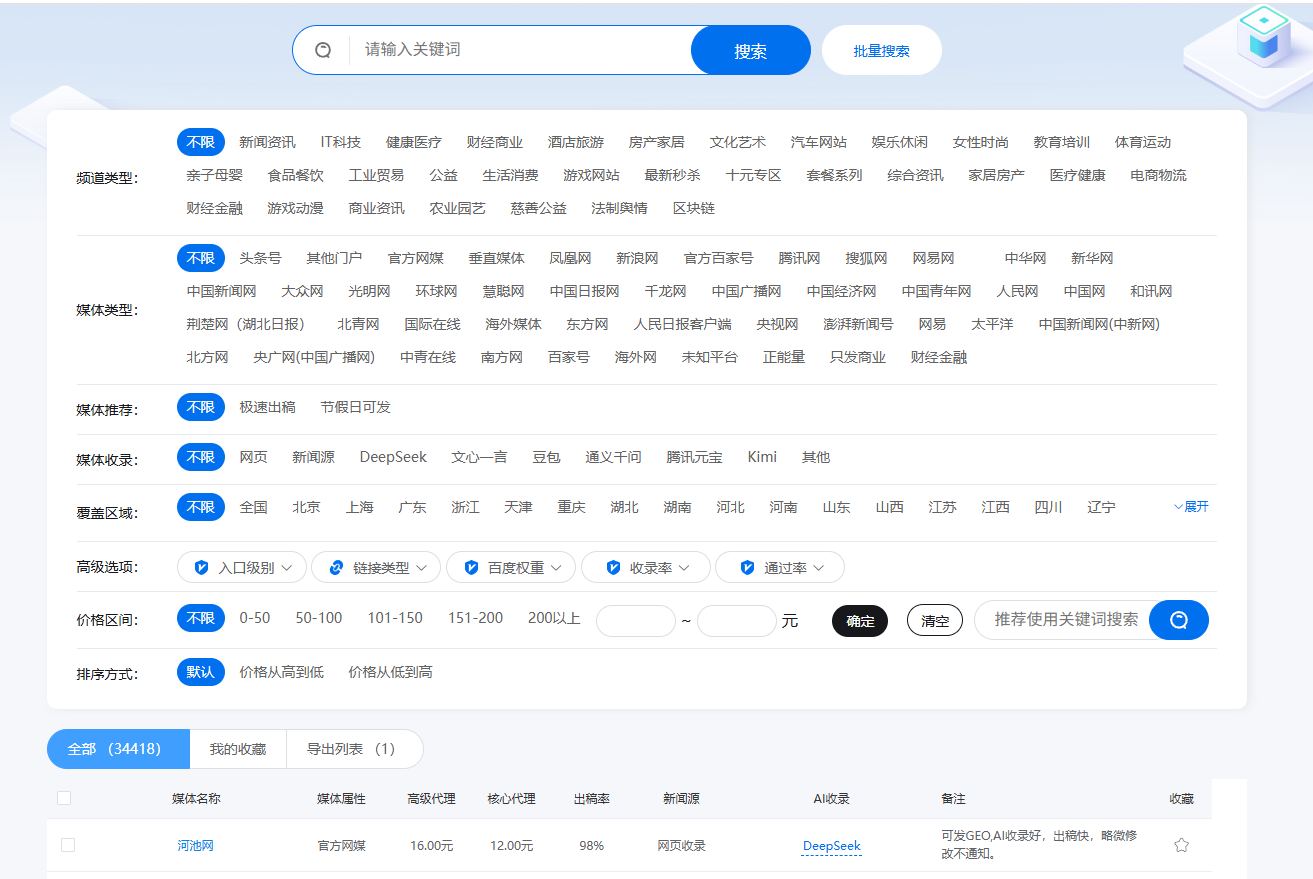Select the 200以上 price range
The height and width of the screenshot is (879, 1313).
click(554, 618)
